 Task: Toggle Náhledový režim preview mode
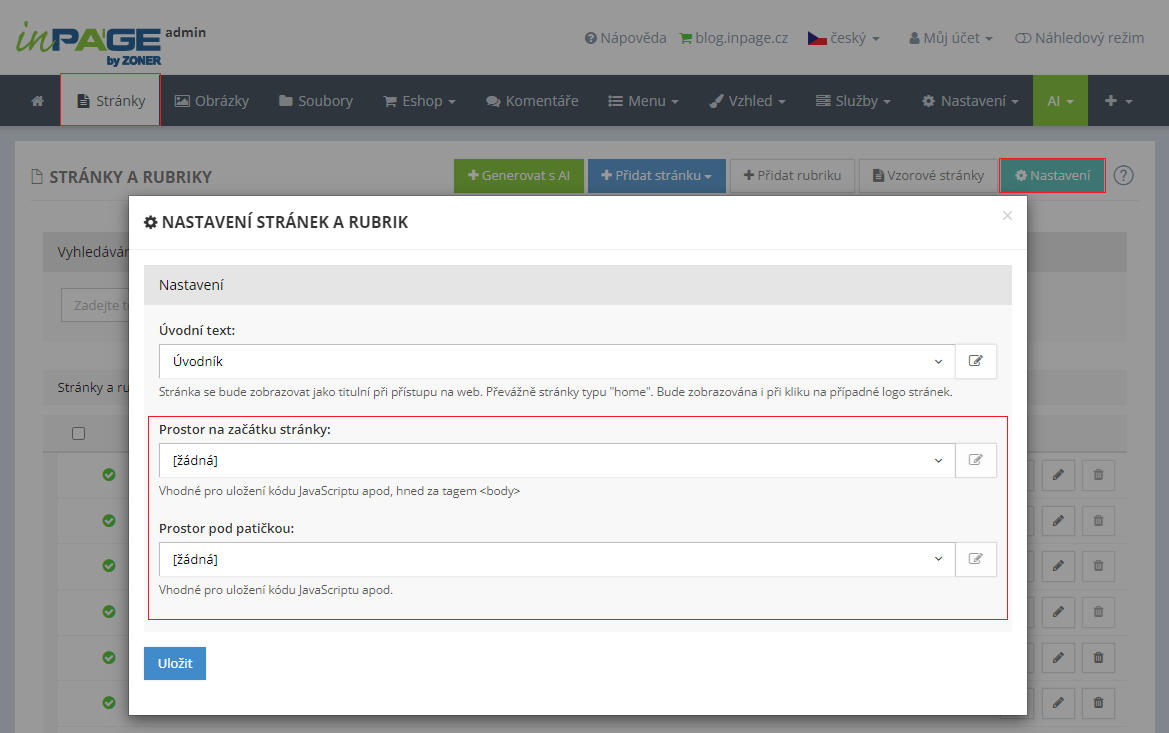click(x=1079, y=38)
